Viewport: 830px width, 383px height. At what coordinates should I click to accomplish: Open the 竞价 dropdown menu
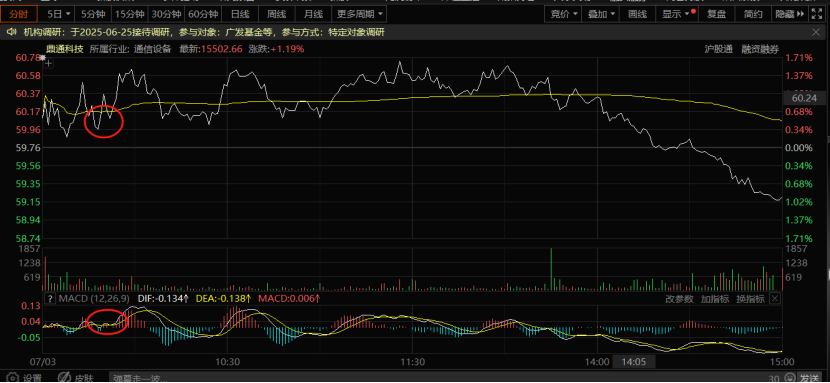tap(563, 14)
